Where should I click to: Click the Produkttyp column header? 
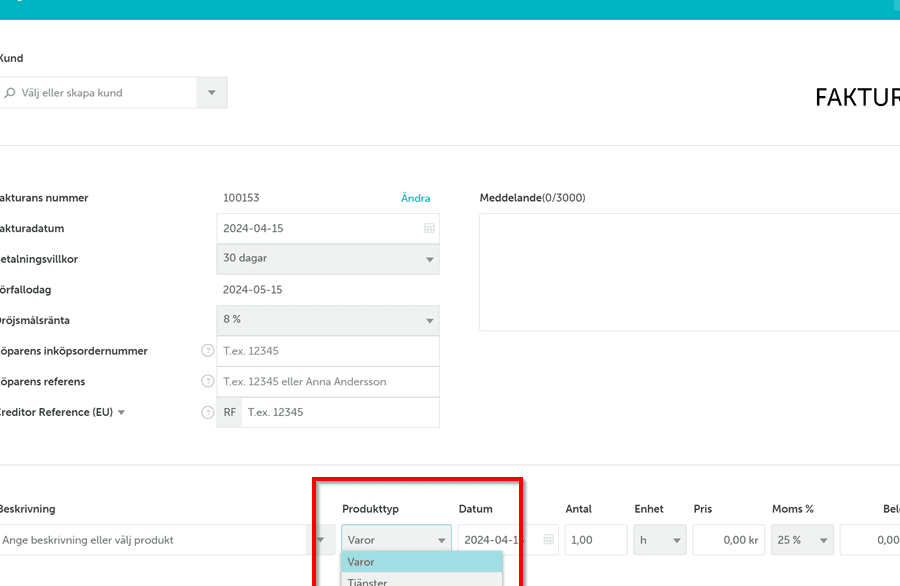pyautogui.click(x=370, y=509)
